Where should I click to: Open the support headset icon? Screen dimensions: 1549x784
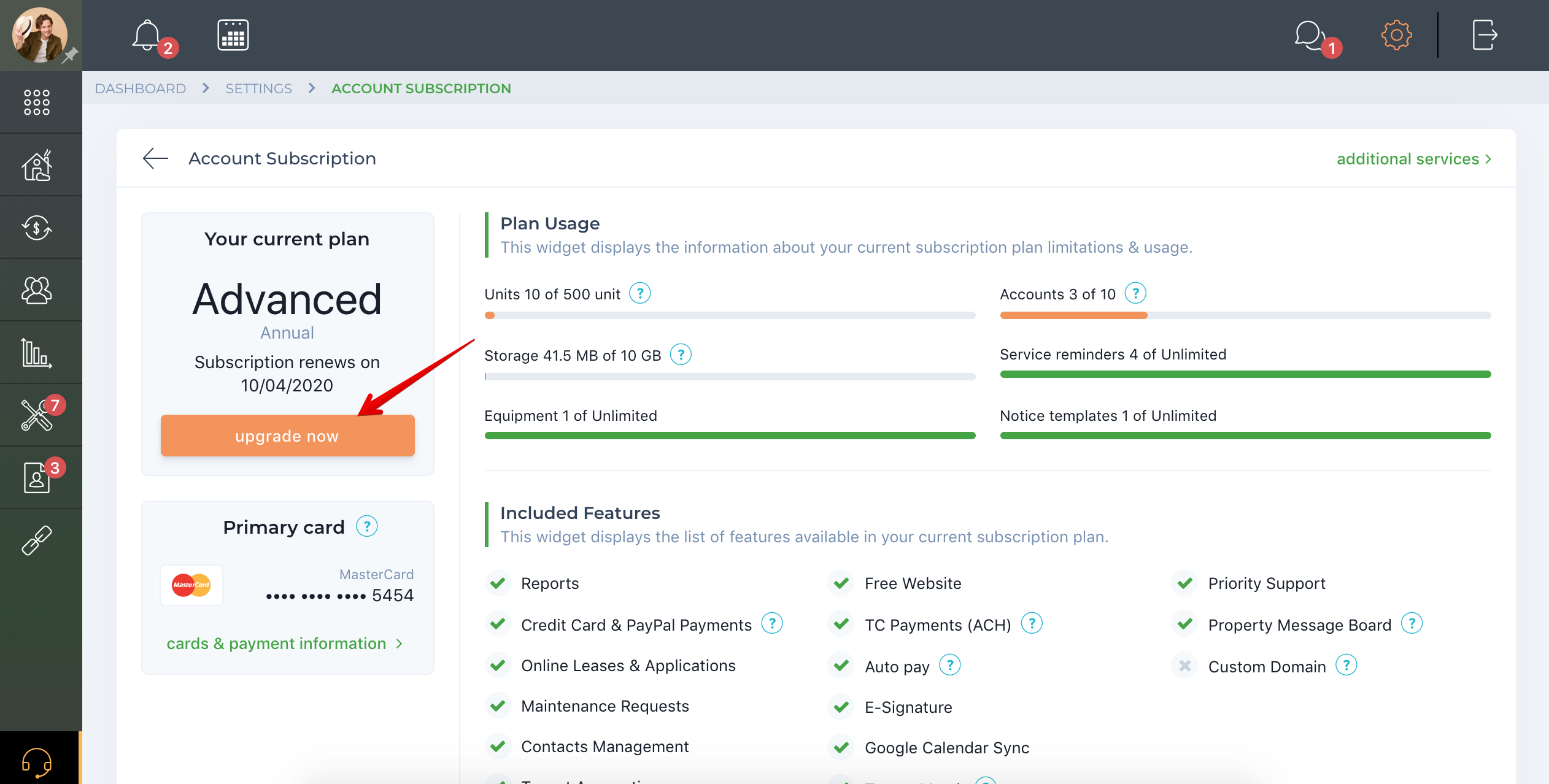(x=37, y=762)
